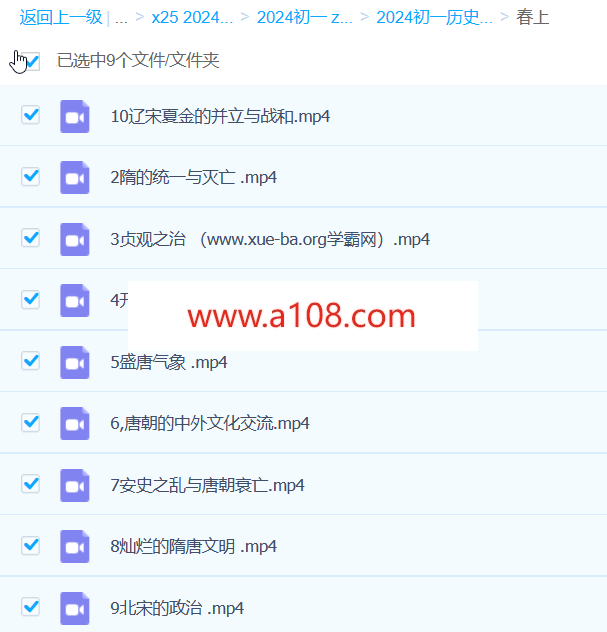Image resolution: width=607 pixels, height=632 pixels.
Task: Uncheck 5盛唐气象 .mp4 checkbox
Action: 31,361
